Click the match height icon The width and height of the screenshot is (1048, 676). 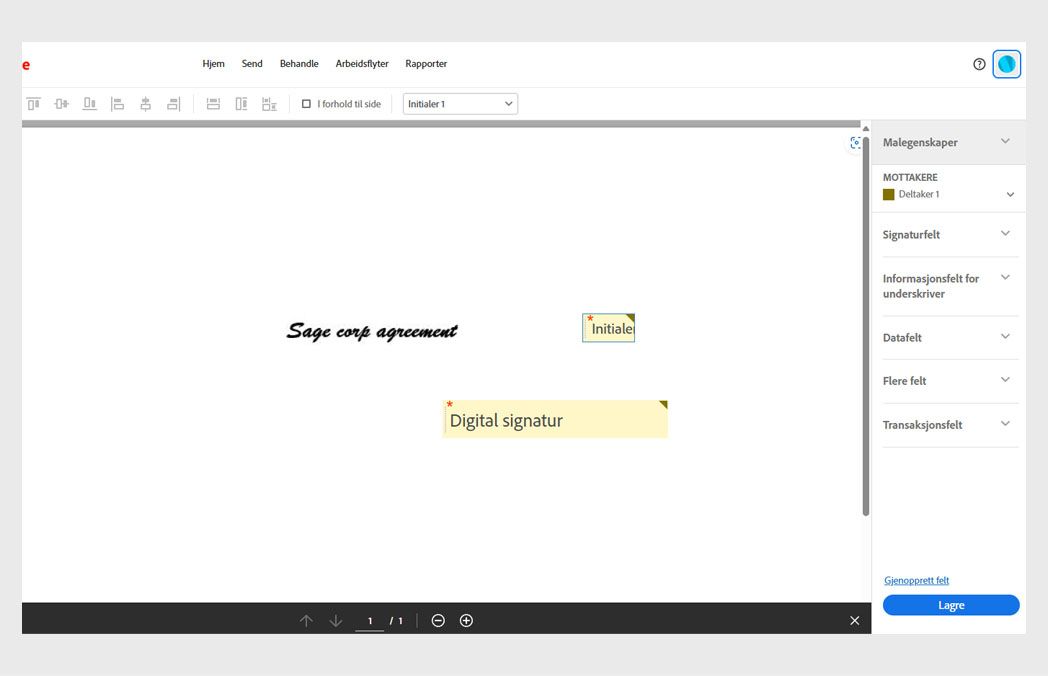[241, 104]
